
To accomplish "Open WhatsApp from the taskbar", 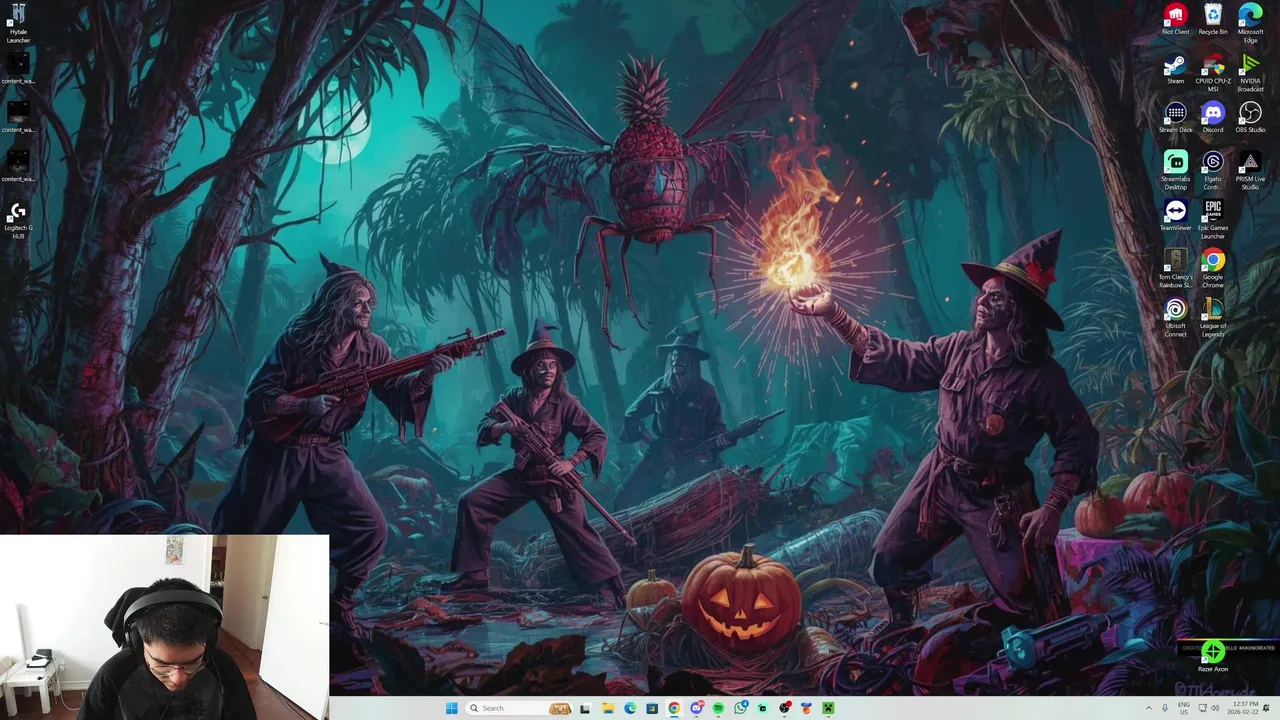I will 741,708.
